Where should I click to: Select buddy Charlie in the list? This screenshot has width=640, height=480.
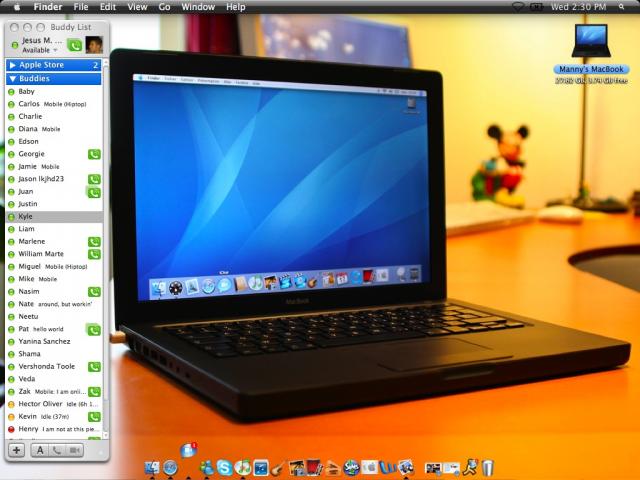click(54, 116)
